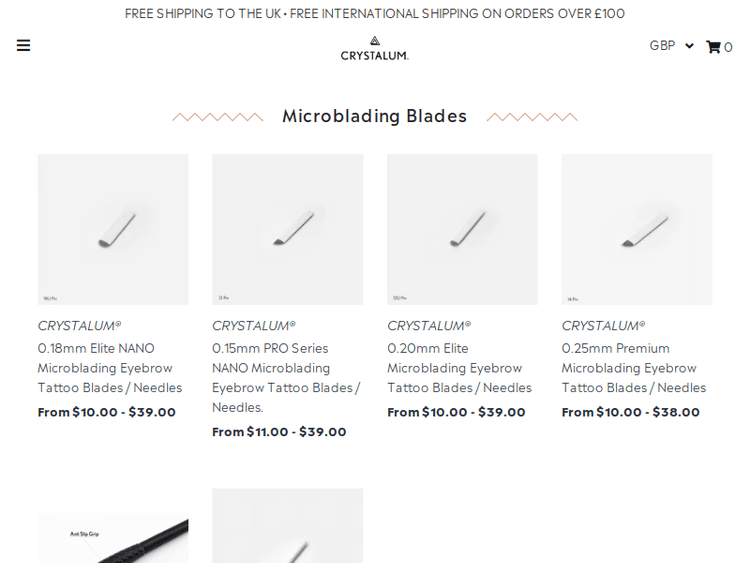
Task: Open the Anti Slip Grip product thumbnail
Action: click(x=113, y=538)
